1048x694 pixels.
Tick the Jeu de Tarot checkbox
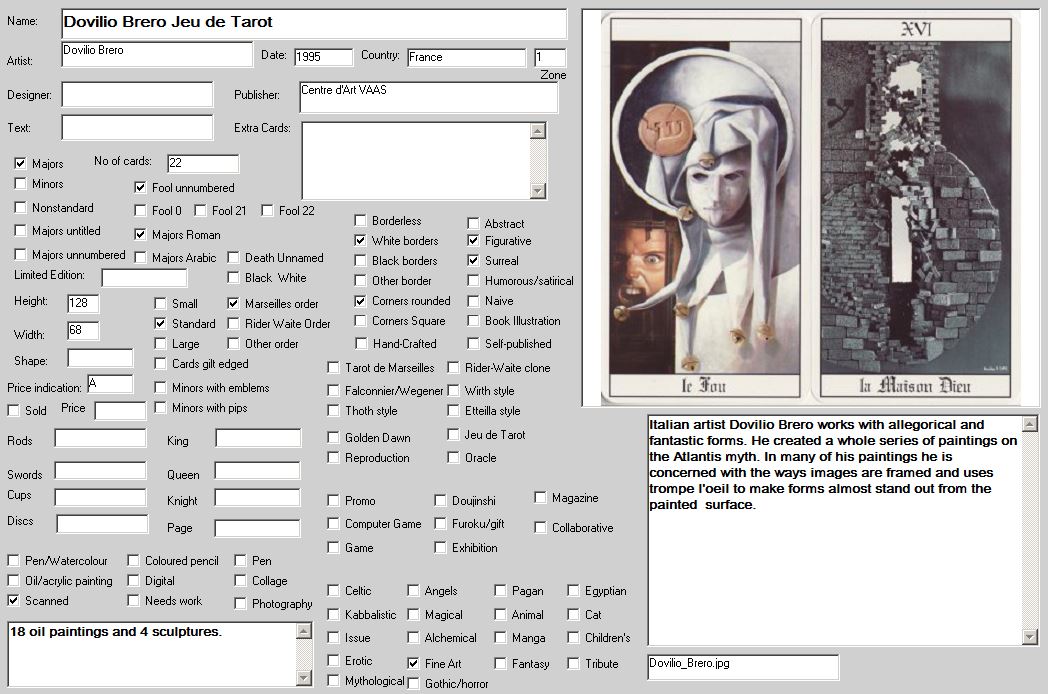(x=454, y=436)
